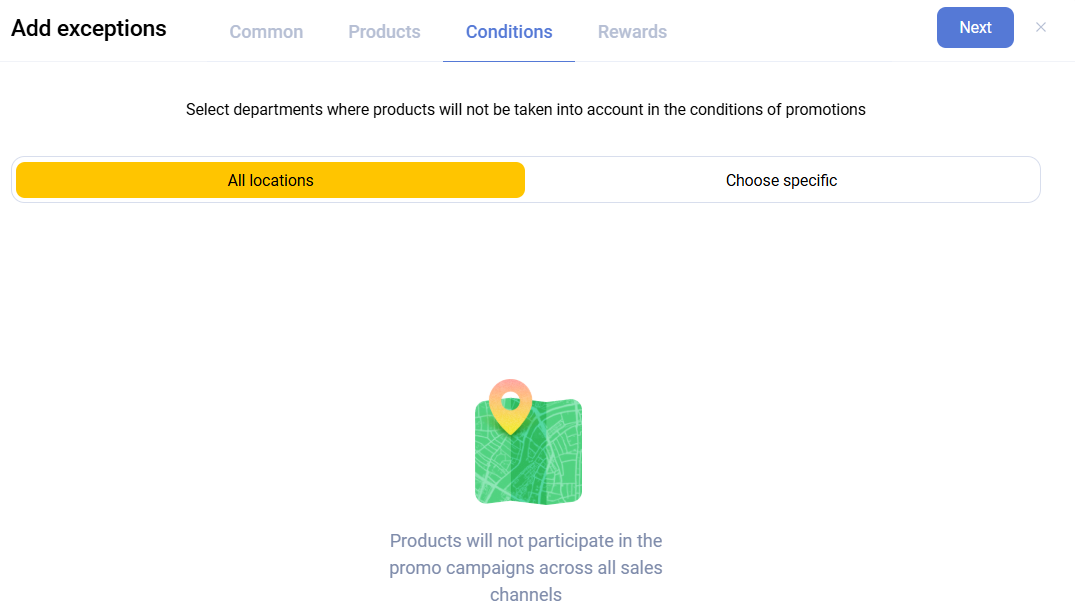Jump to the Rewards tab
Screen dimensions: 1075x613
[632, 32]
